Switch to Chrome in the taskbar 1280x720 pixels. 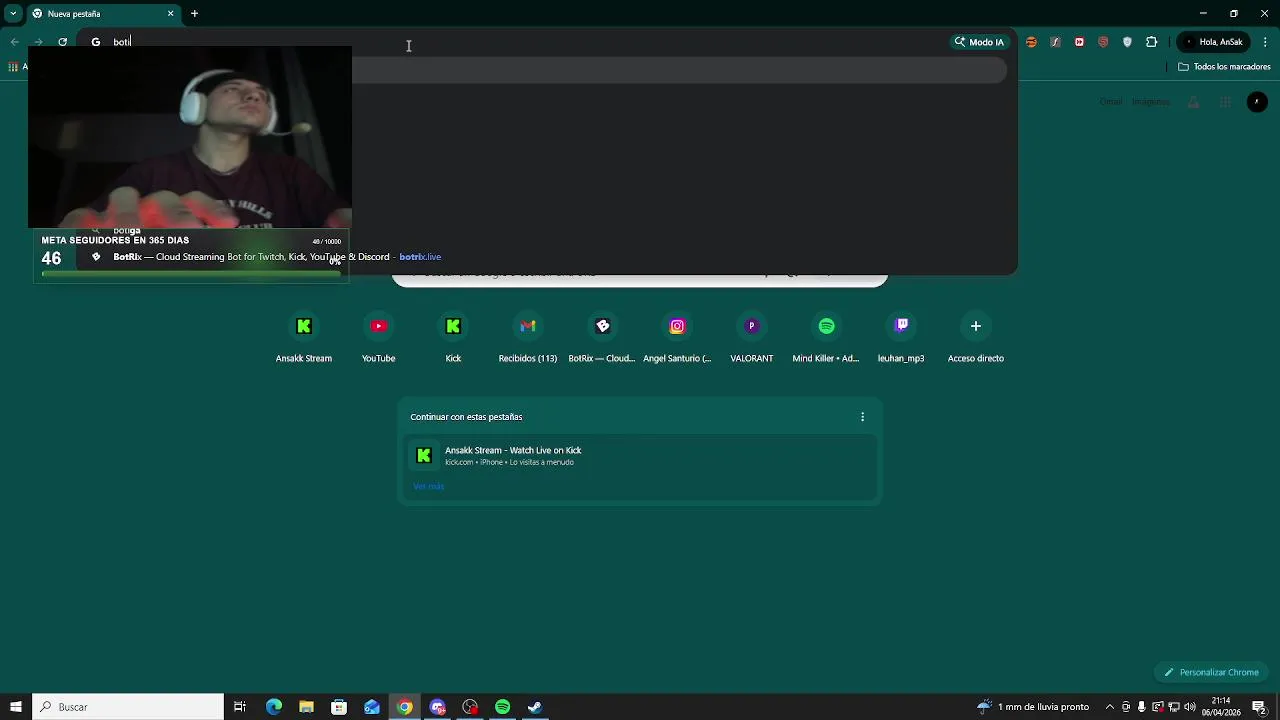click(x=404, y=707)
